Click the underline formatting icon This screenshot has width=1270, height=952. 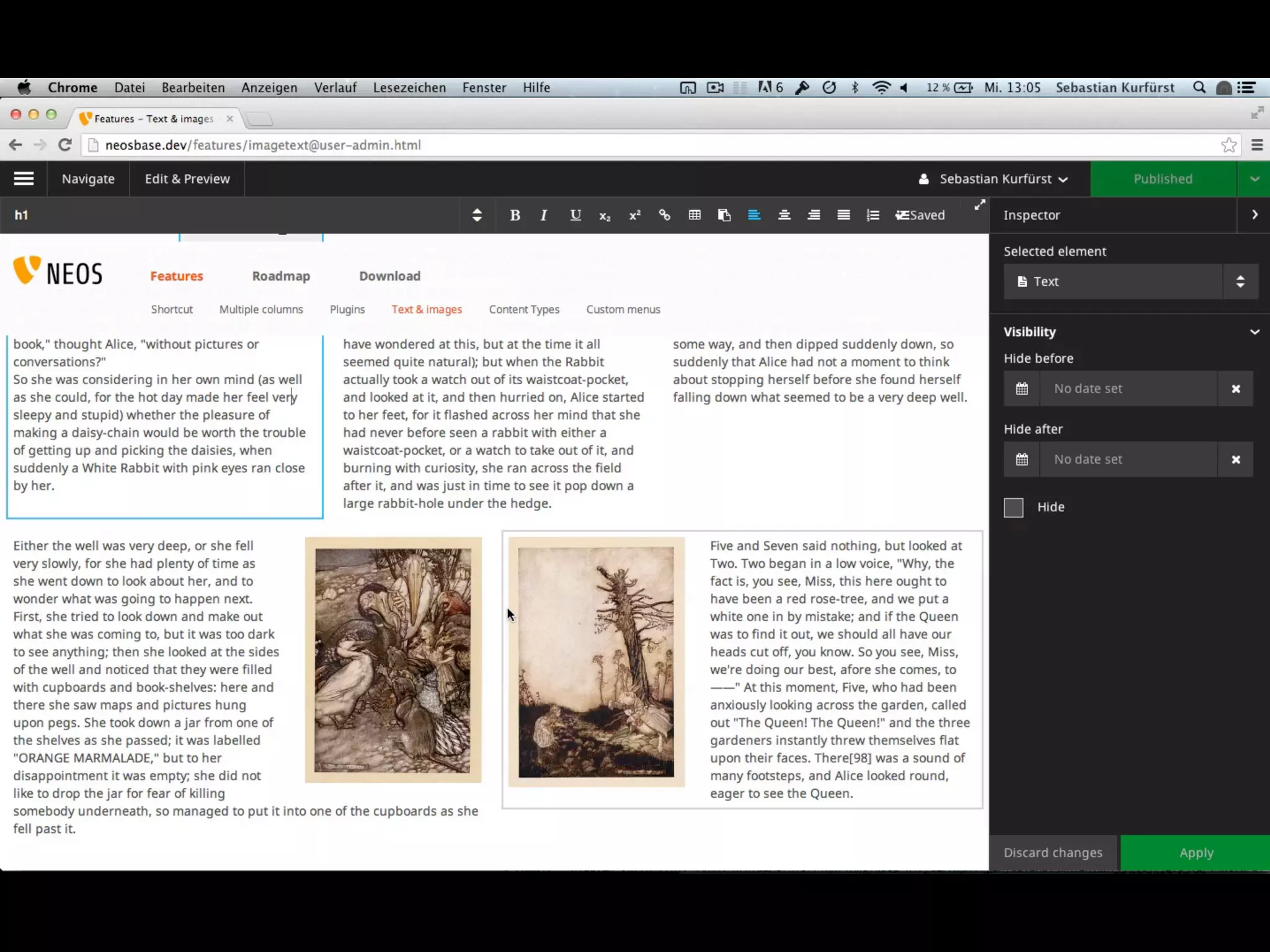pos(575,215)
